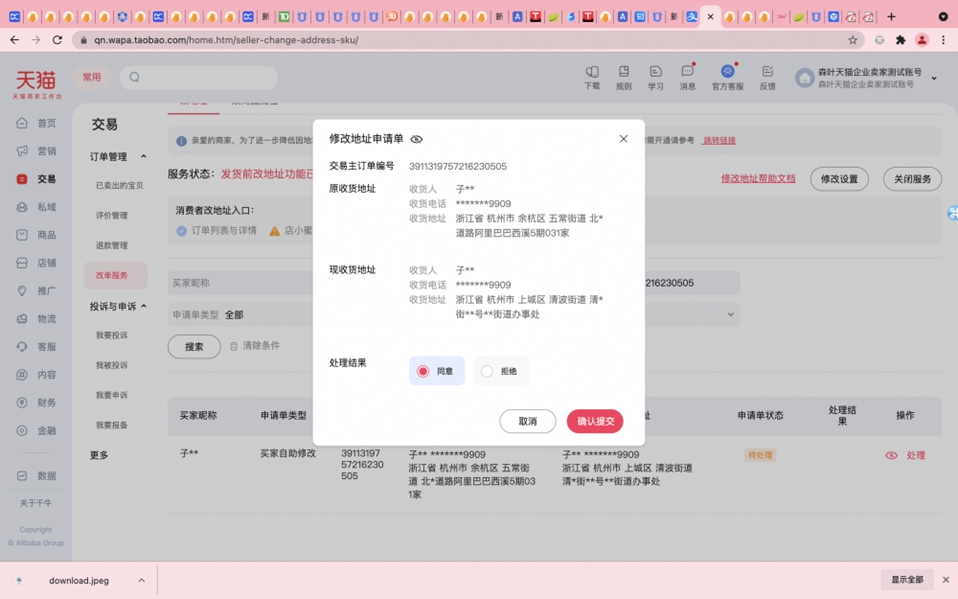Expand download.jpeg options chevron in downloads bar
This screenshot has width=958, height=599.
point(141,580)
